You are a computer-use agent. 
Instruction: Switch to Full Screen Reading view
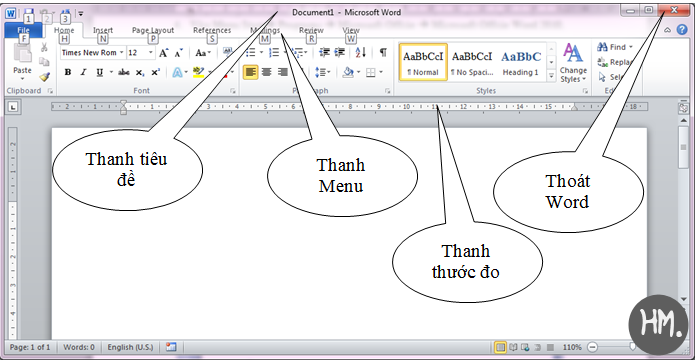(513, 347)
